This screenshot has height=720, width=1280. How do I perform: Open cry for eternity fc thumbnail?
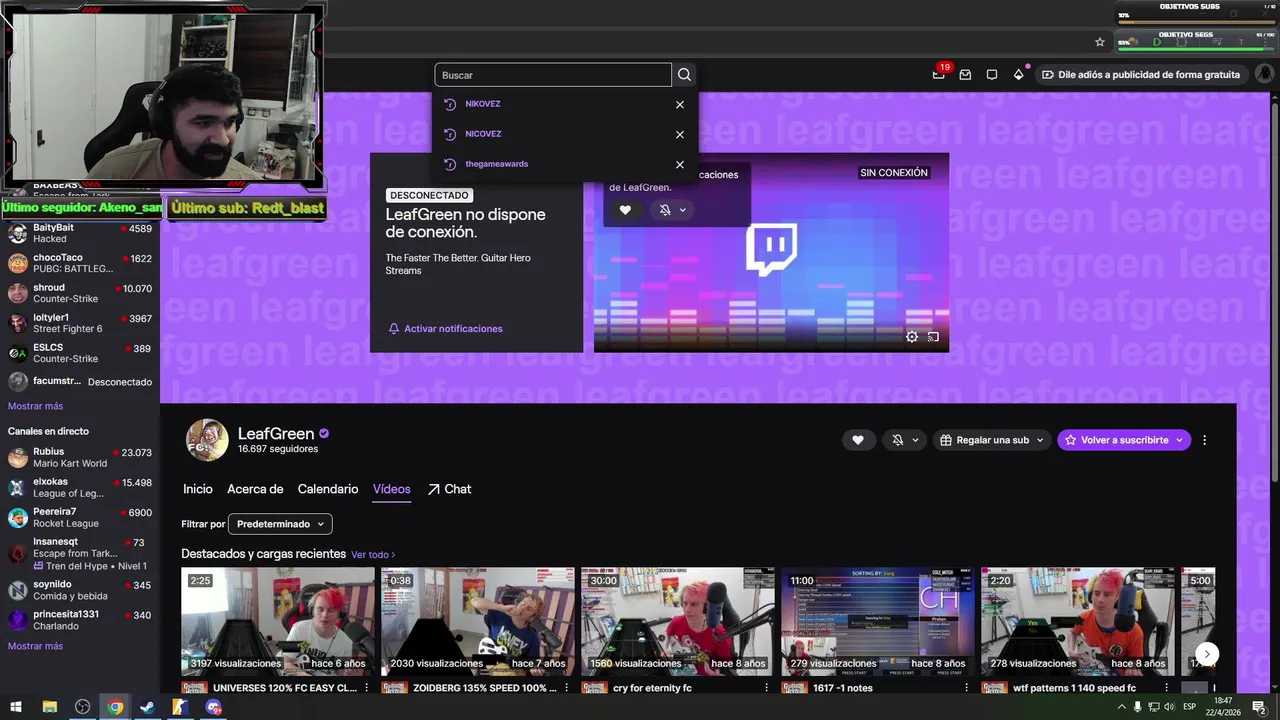(x=678, y=621)
